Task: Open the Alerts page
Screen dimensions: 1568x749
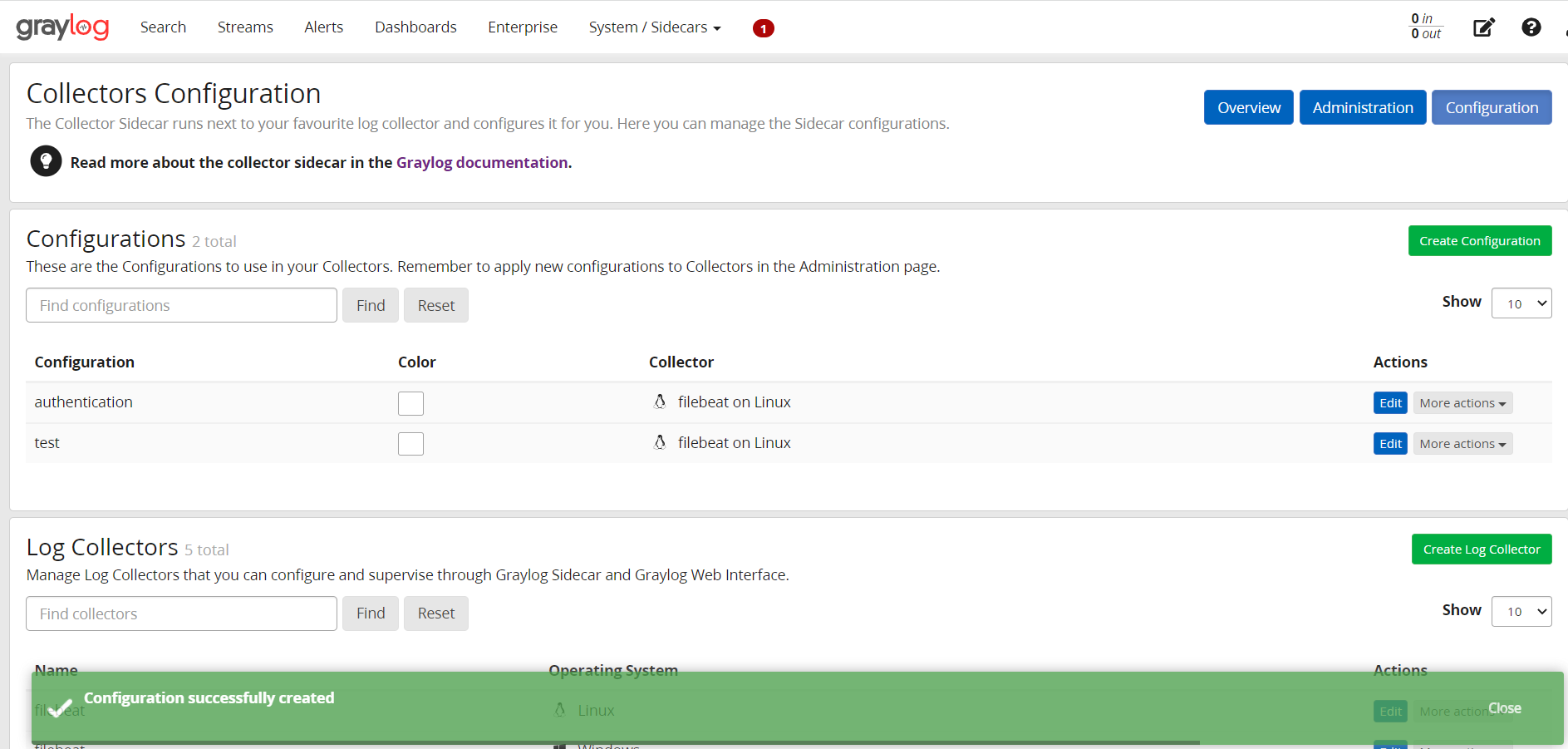Action: click(x=323, y=27)
